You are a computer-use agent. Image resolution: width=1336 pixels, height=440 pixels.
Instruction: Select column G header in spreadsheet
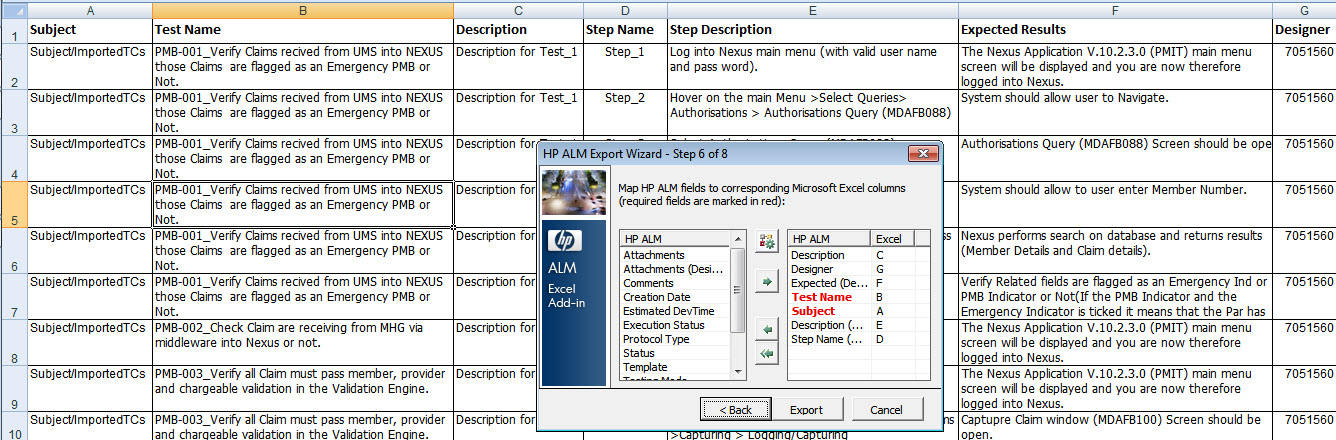click(1304, 9)
